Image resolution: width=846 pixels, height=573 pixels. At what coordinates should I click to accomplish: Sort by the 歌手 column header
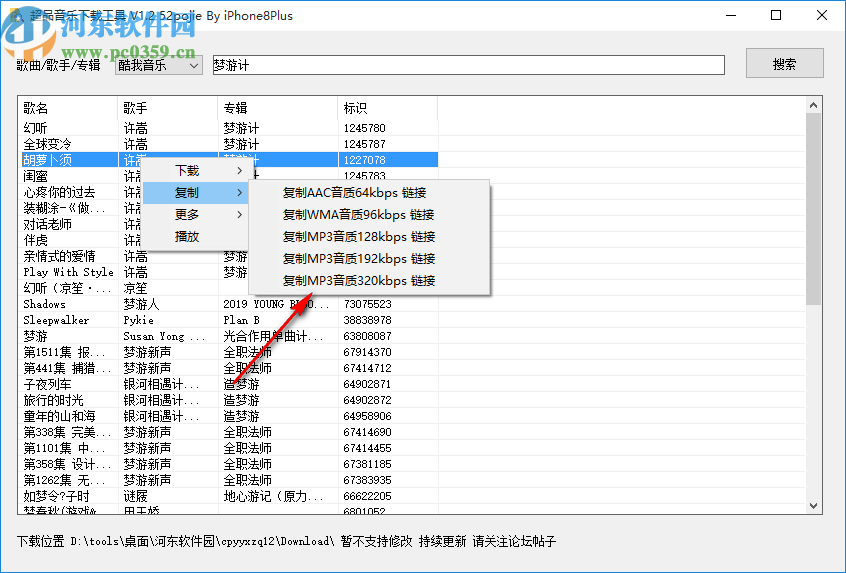[167, 108]
